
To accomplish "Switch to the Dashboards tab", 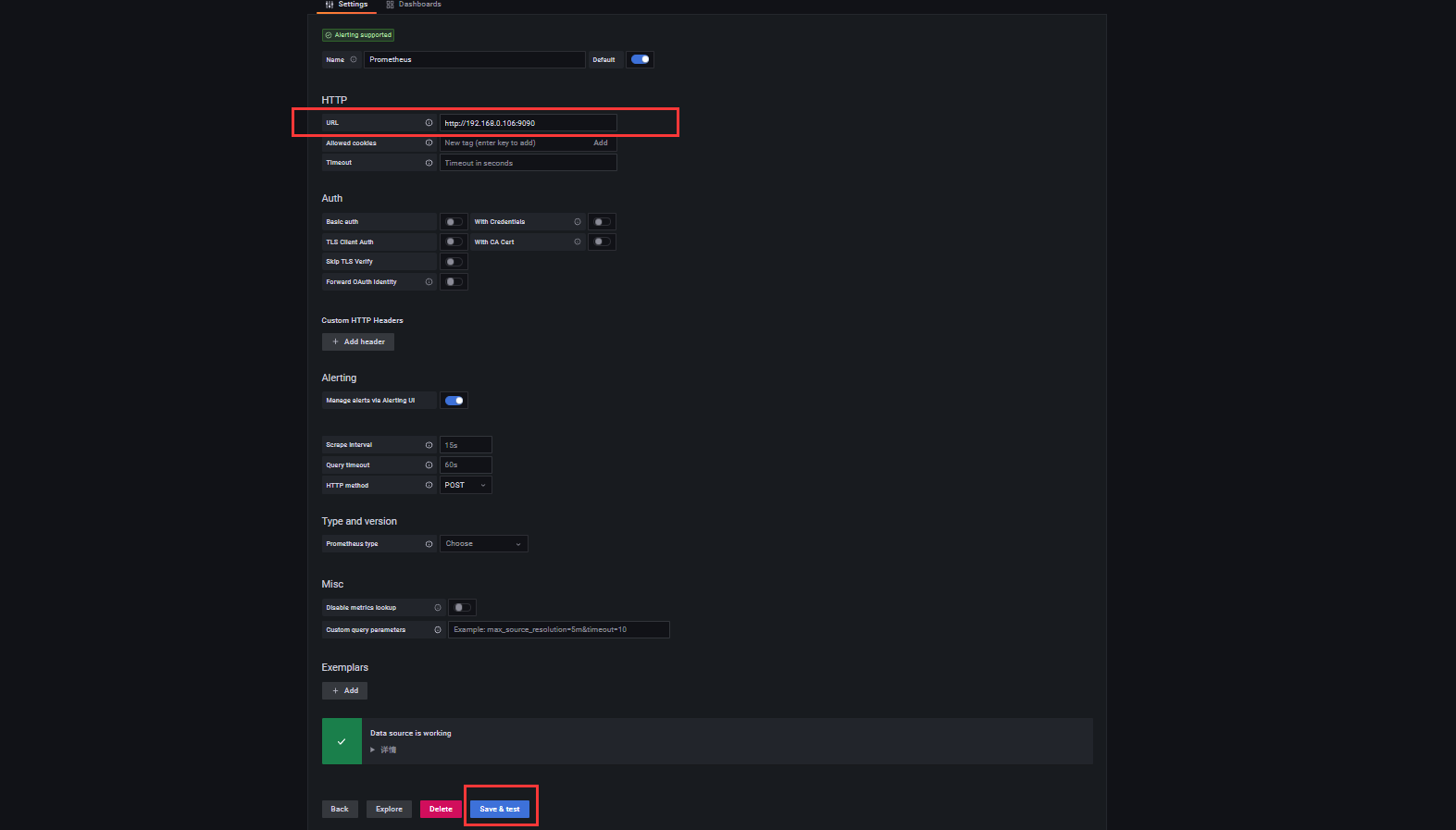I will point(414,5).
